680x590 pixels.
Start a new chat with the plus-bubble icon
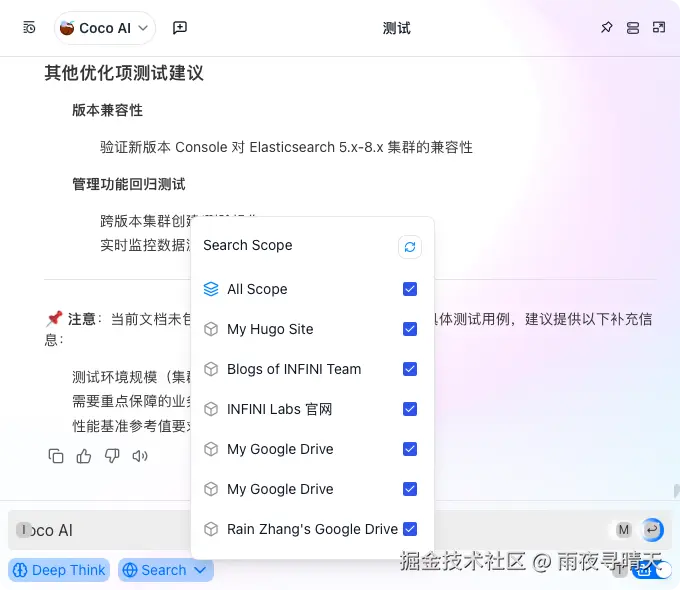(x=180, y=28)
